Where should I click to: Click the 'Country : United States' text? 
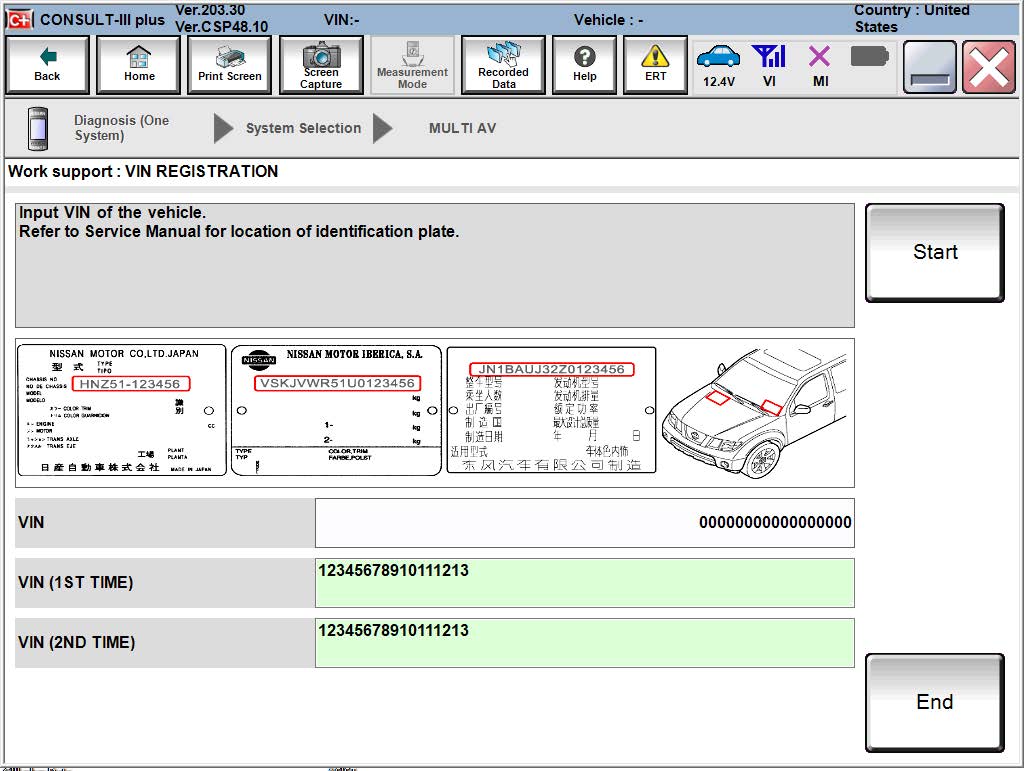click(x=911, y=18)
